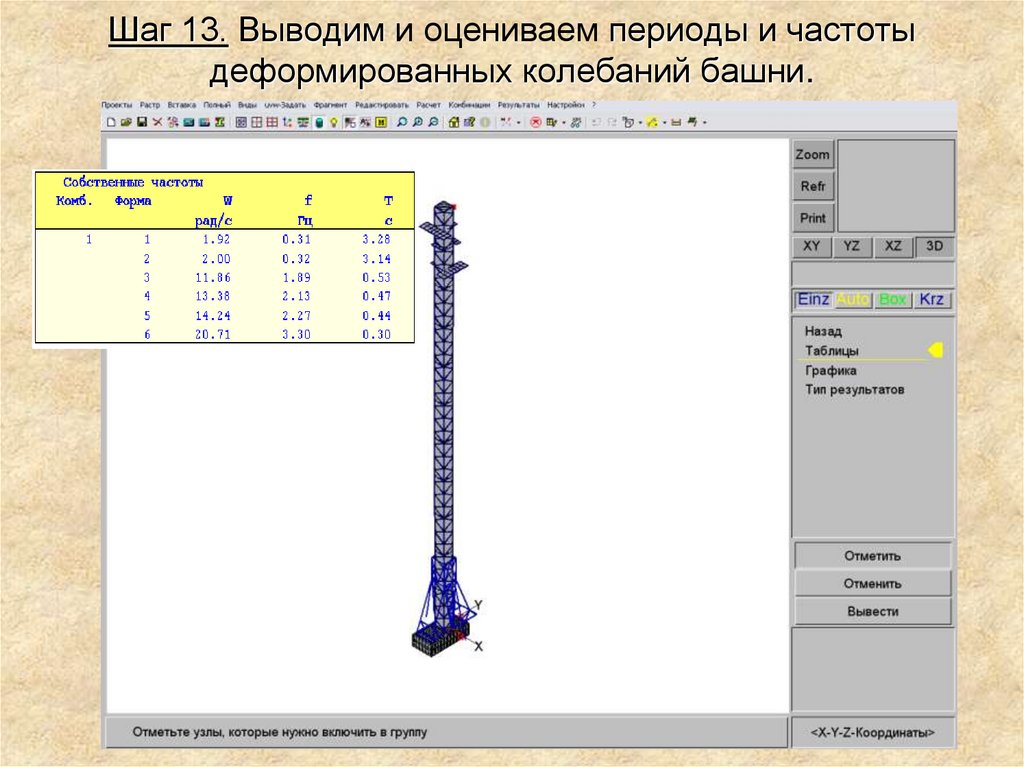This screenshot has height=767, width=1024.
Task: Open the Настройки menu
Action: (566, 105)
